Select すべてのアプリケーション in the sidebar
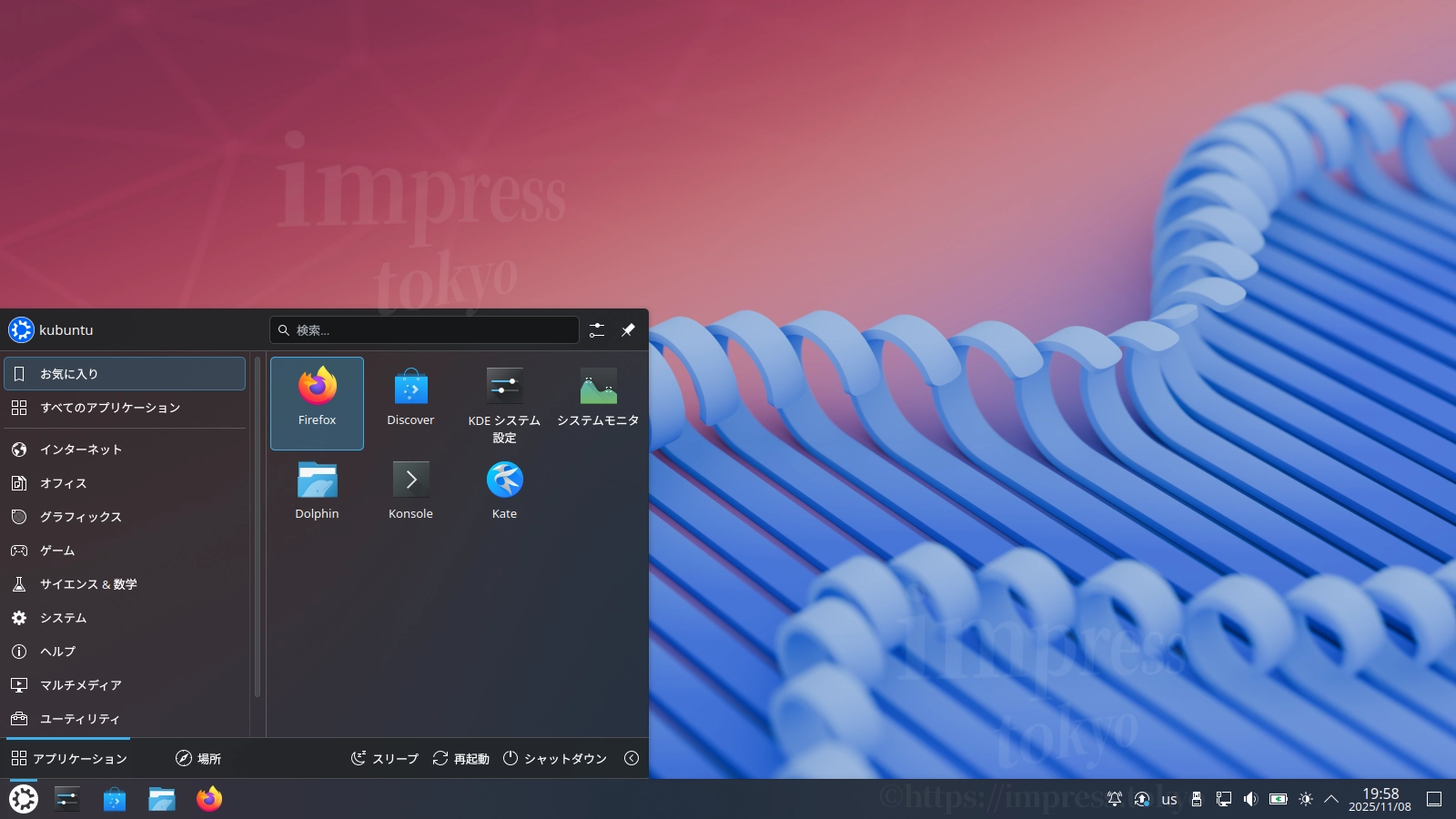 point(125,408)
